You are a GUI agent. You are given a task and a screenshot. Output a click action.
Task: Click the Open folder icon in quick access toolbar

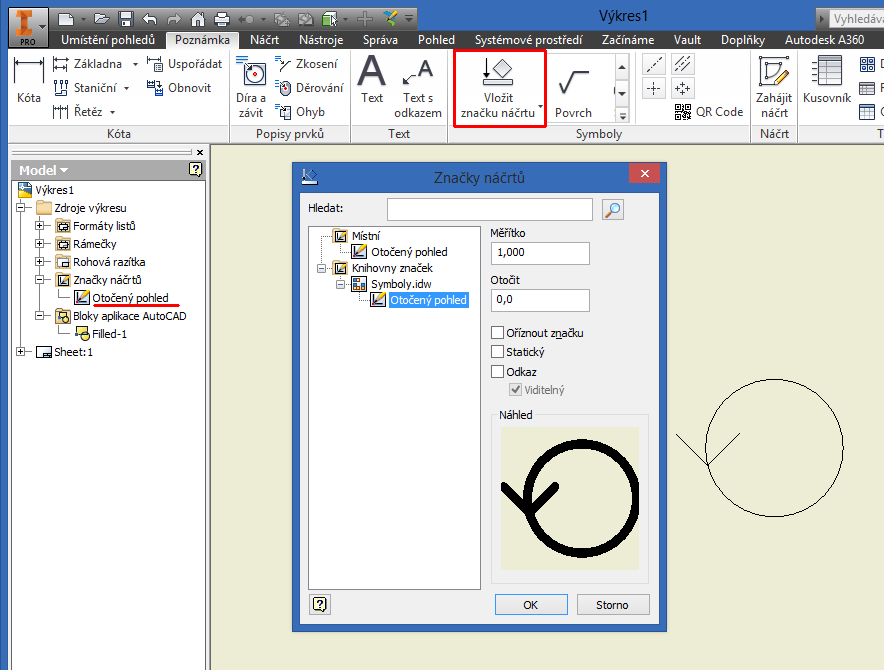[x=101, y=19]
